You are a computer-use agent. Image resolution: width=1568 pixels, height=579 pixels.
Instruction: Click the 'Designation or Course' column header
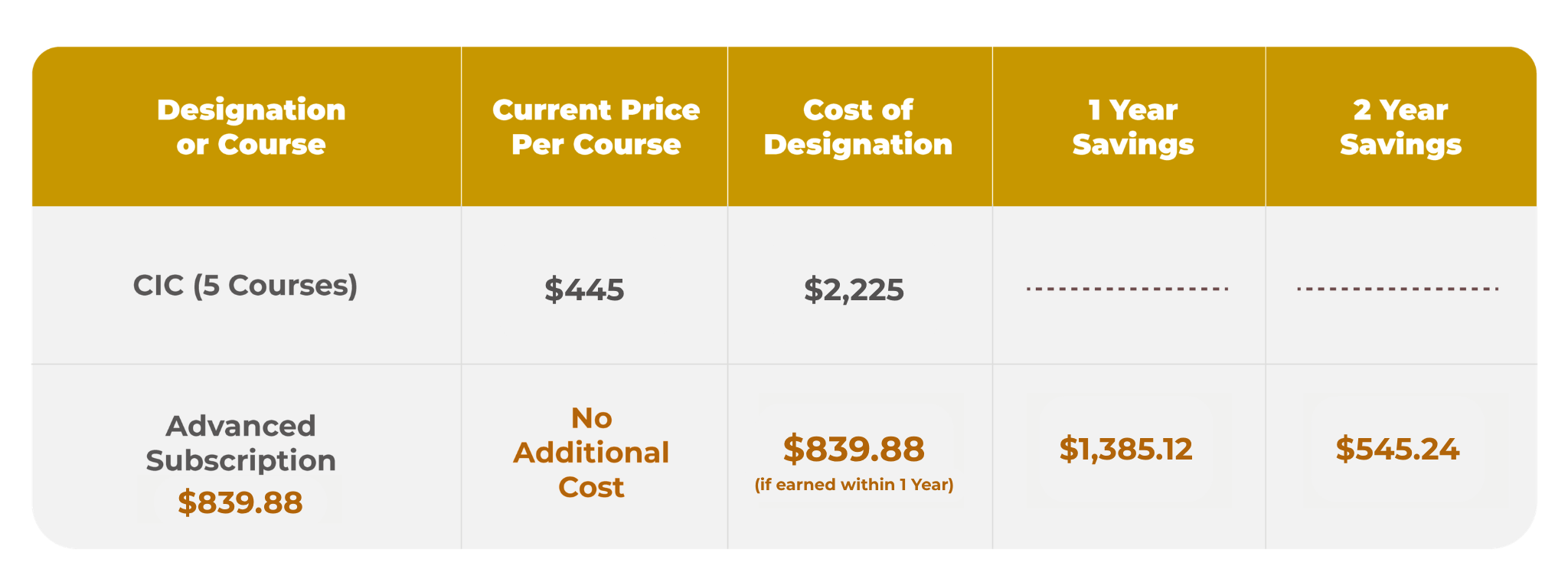251,127
